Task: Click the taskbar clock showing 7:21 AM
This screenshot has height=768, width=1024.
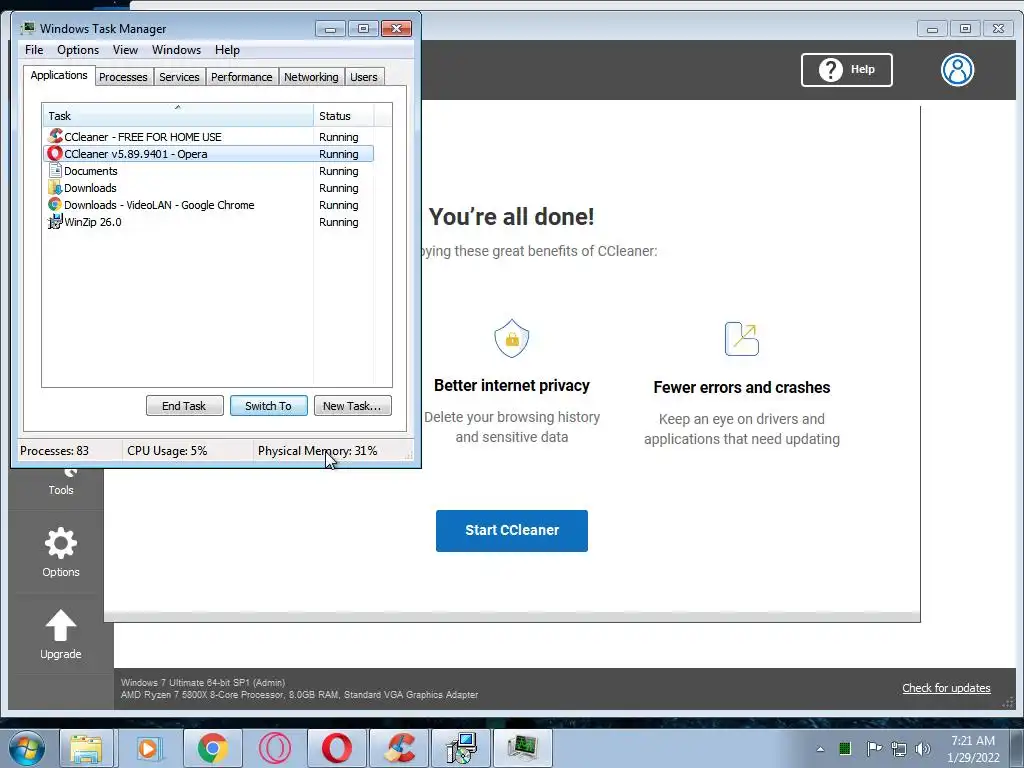Action: coord(972,749)
